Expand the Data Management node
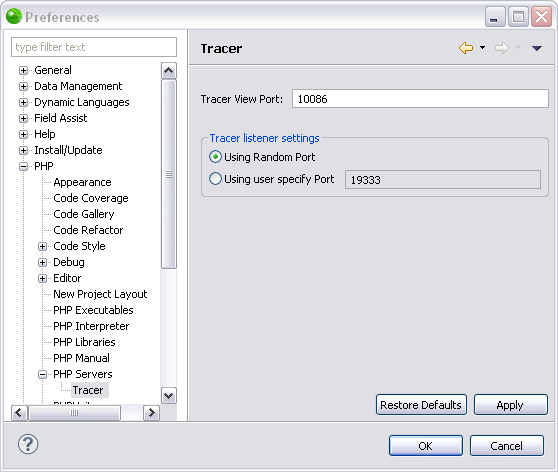The image size is (558, 472). 23,86
